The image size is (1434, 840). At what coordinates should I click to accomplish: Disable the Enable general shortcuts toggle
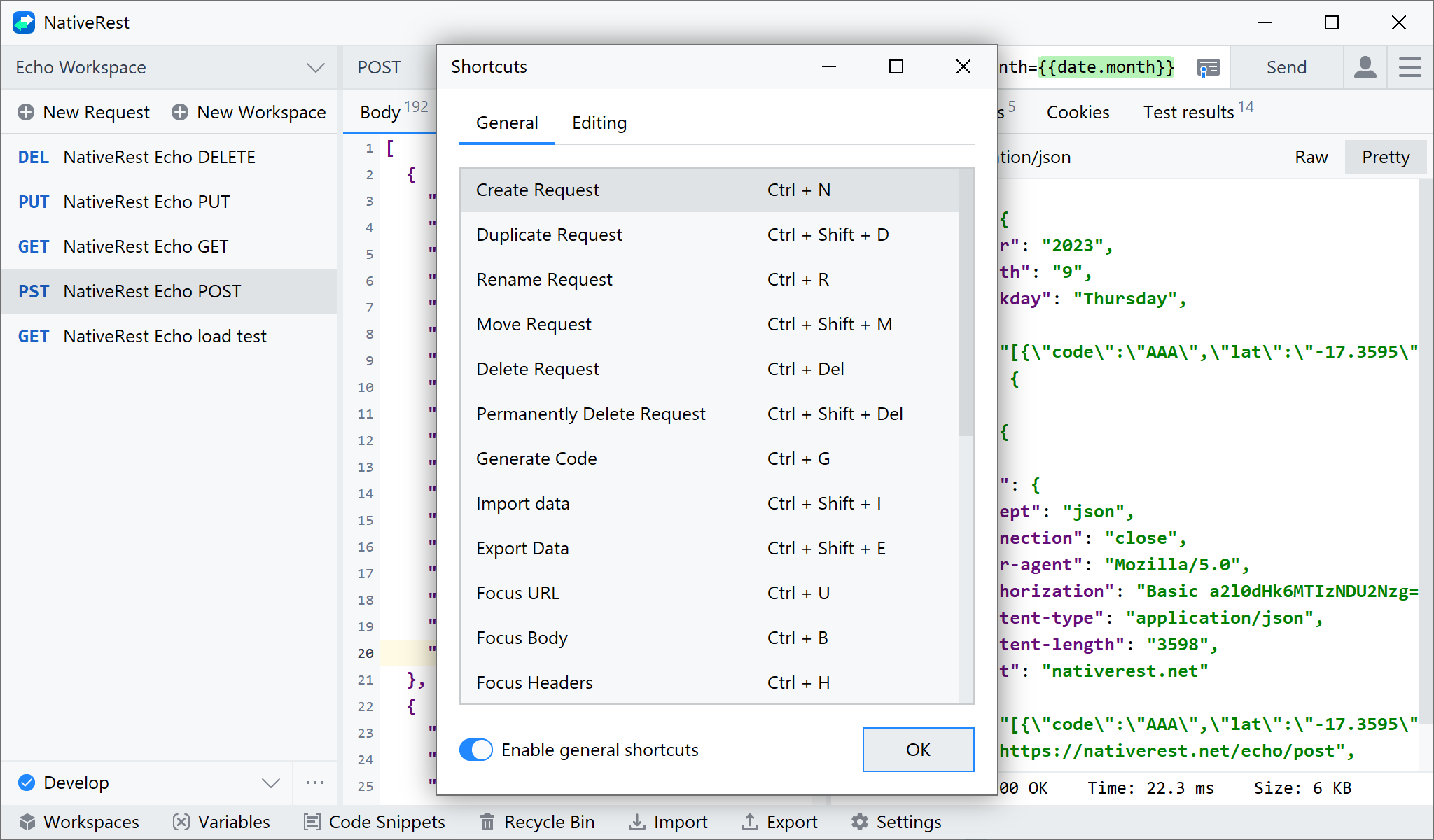[476, 750]
